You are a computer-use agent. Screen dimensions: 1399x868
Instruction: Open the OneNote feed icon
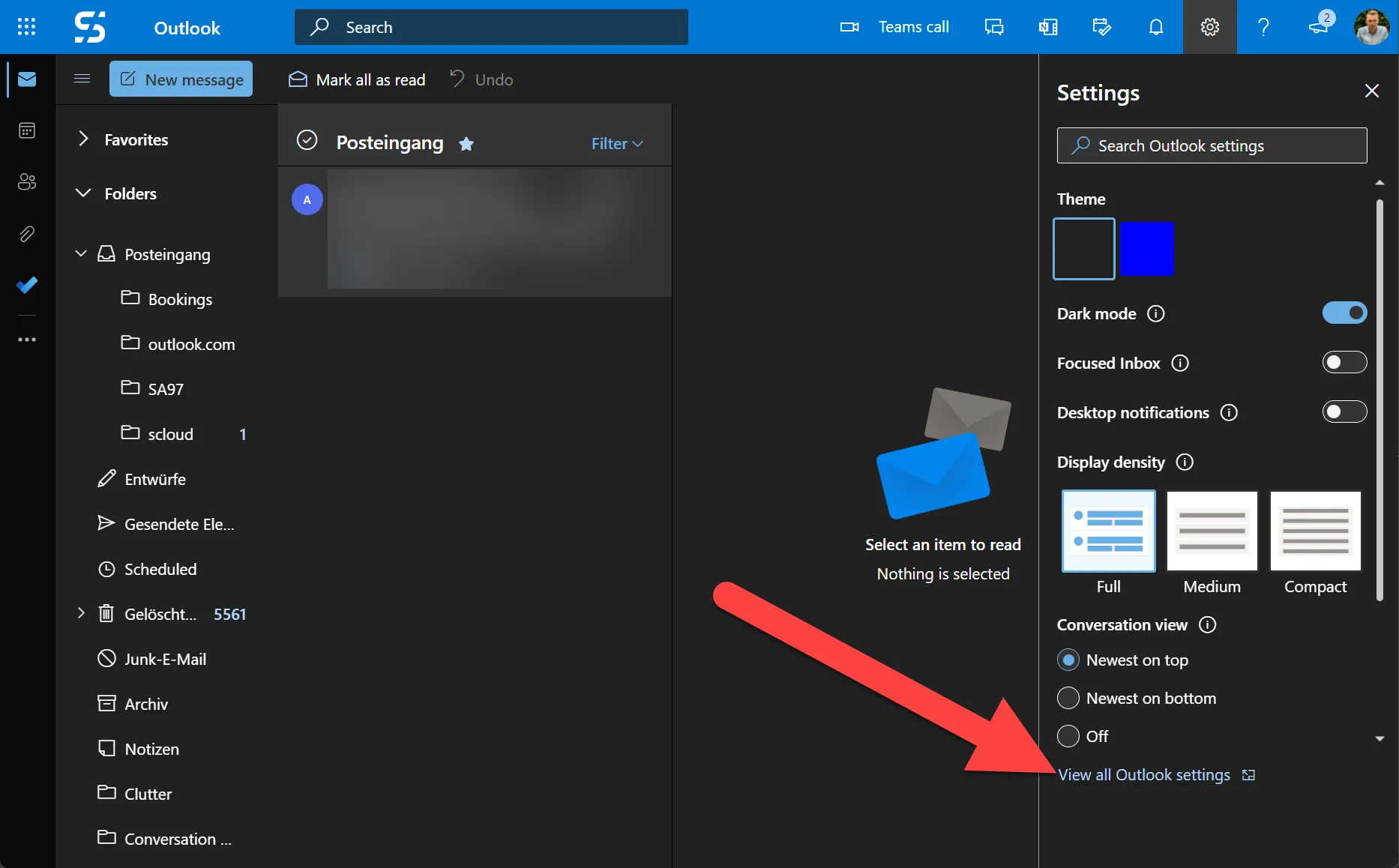click(x=1048, y=27)
